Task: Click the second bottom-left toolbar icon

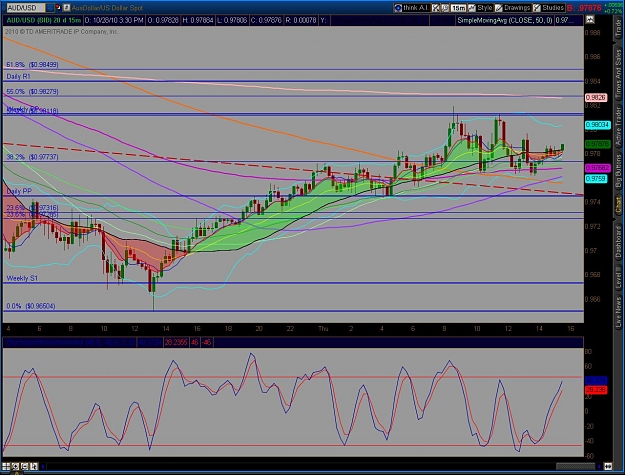Action: 15,466
